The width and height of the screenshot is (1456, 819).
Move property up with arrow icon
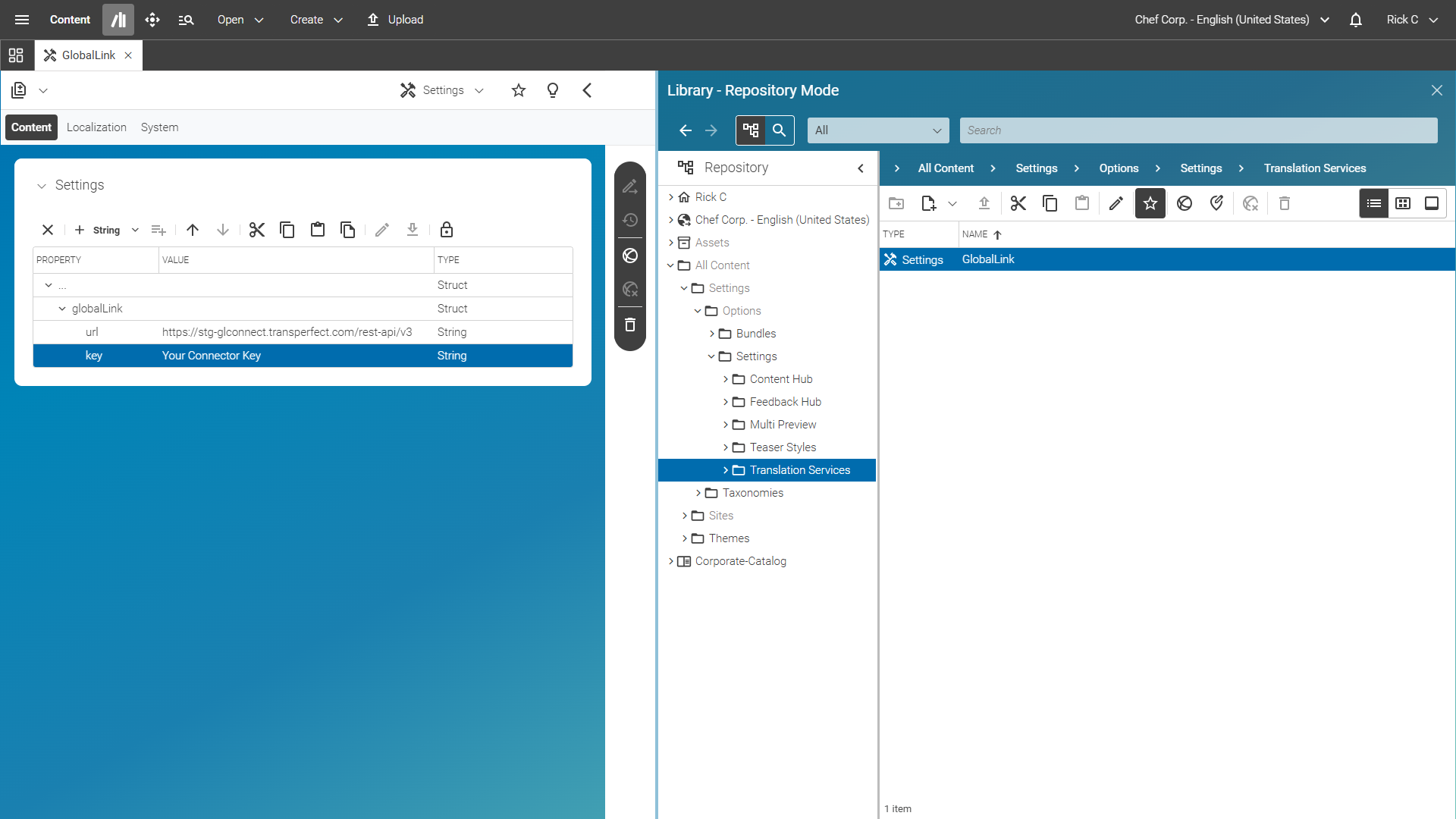(x=193, y=230)
